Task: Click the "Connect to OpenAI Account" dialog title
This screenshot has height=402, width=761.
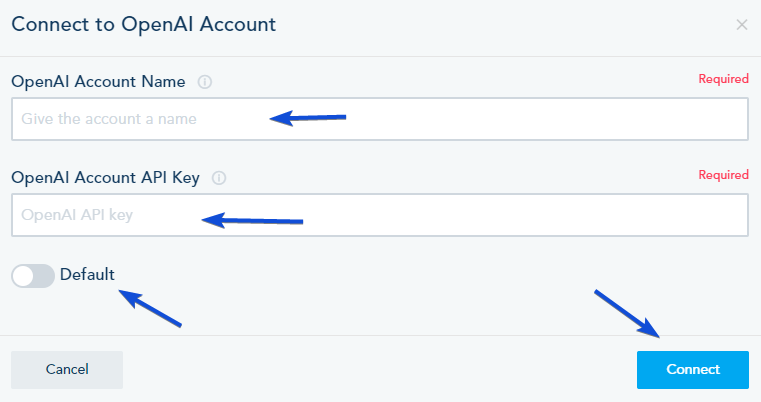Action: tap(143, 23)
